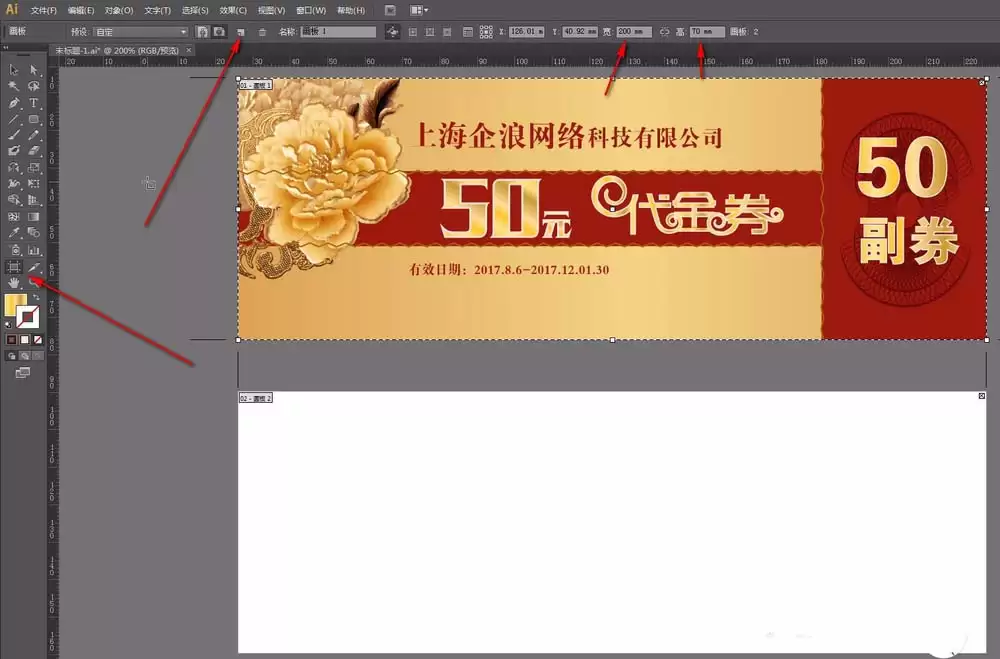Toggle show center mark
Screen dimensions: 1000x659
click(x=413, y=32)
